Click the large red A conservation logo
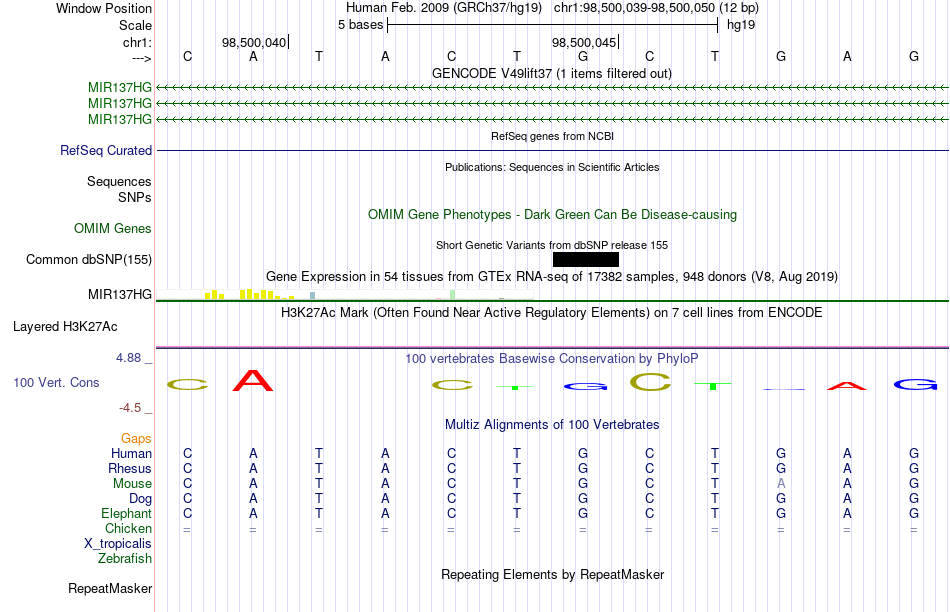Screen dimensions: 950x612 [253, 381]
